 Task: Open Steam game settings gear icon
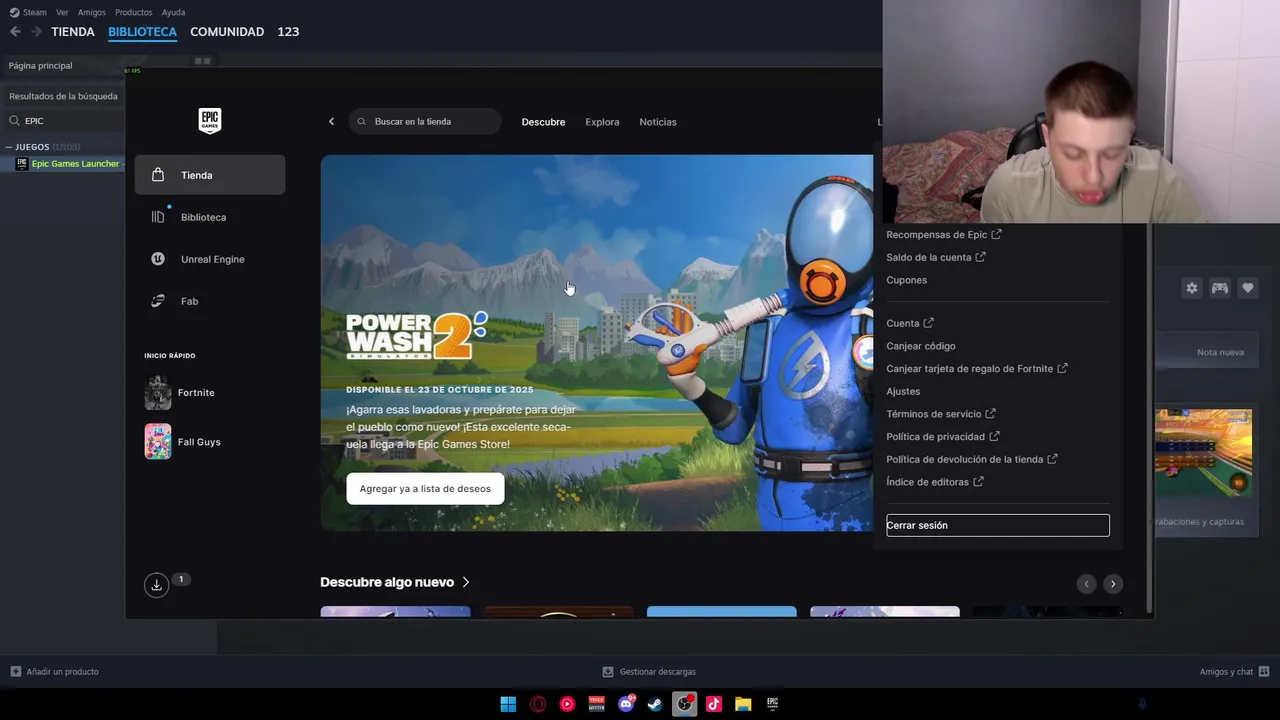1192,288
